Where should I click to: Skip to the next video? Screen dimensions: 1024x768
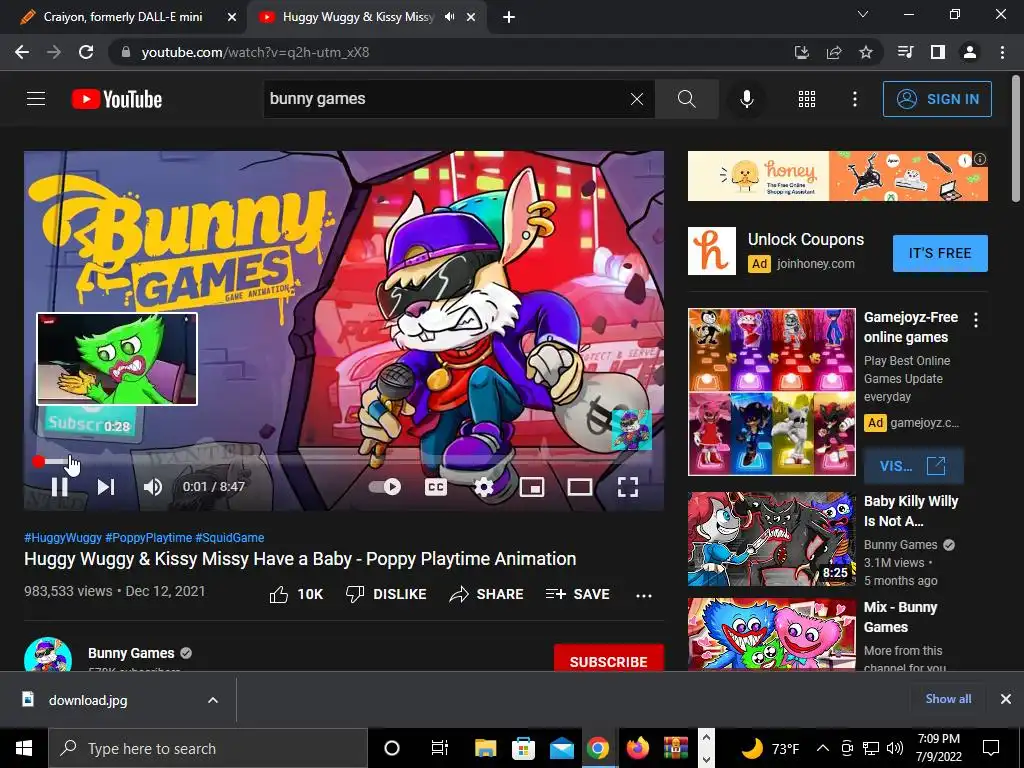pos(106,487)
